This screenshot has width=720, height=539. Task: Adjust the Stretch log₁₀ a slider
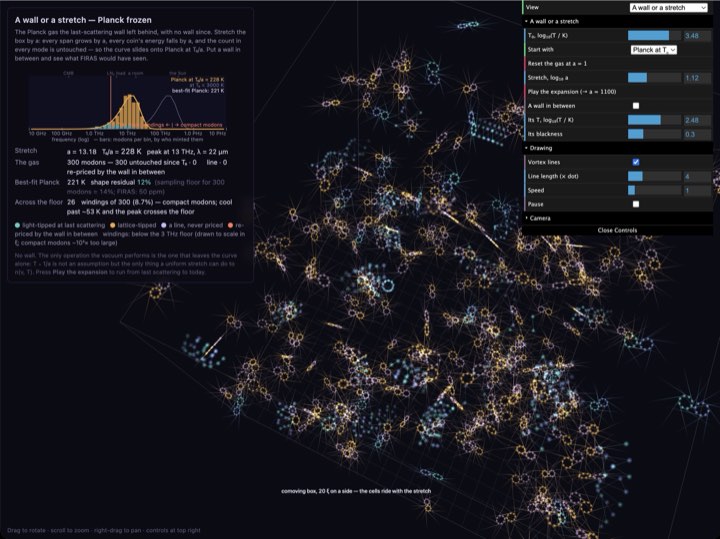tap(654, 78)
